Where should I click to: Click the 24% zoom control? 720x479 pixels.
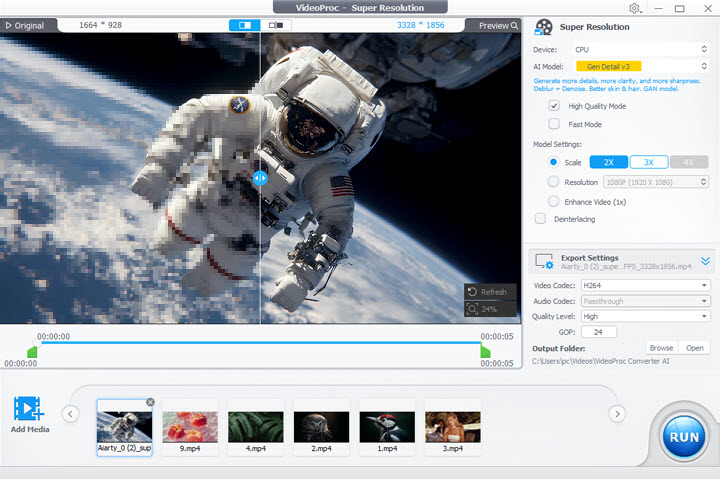tap(490, 309)
